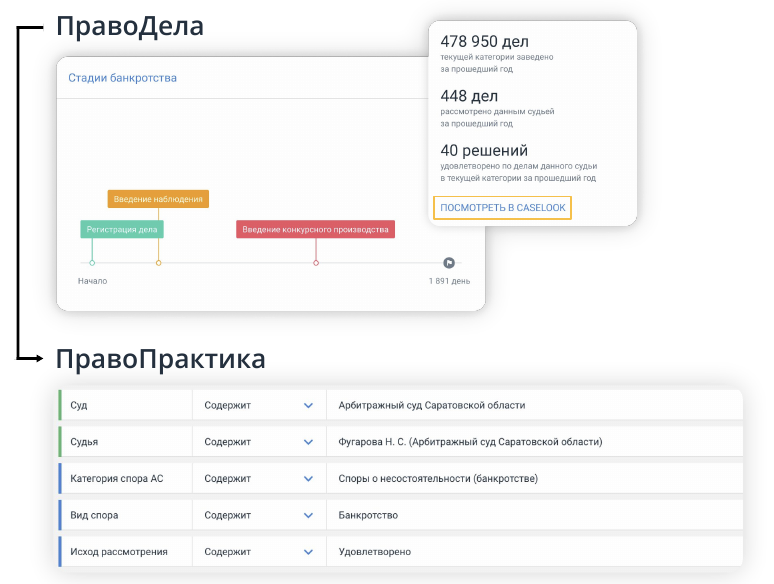
Task: Open the Содержит dropdown in Суд row
Action: (259, 405)
